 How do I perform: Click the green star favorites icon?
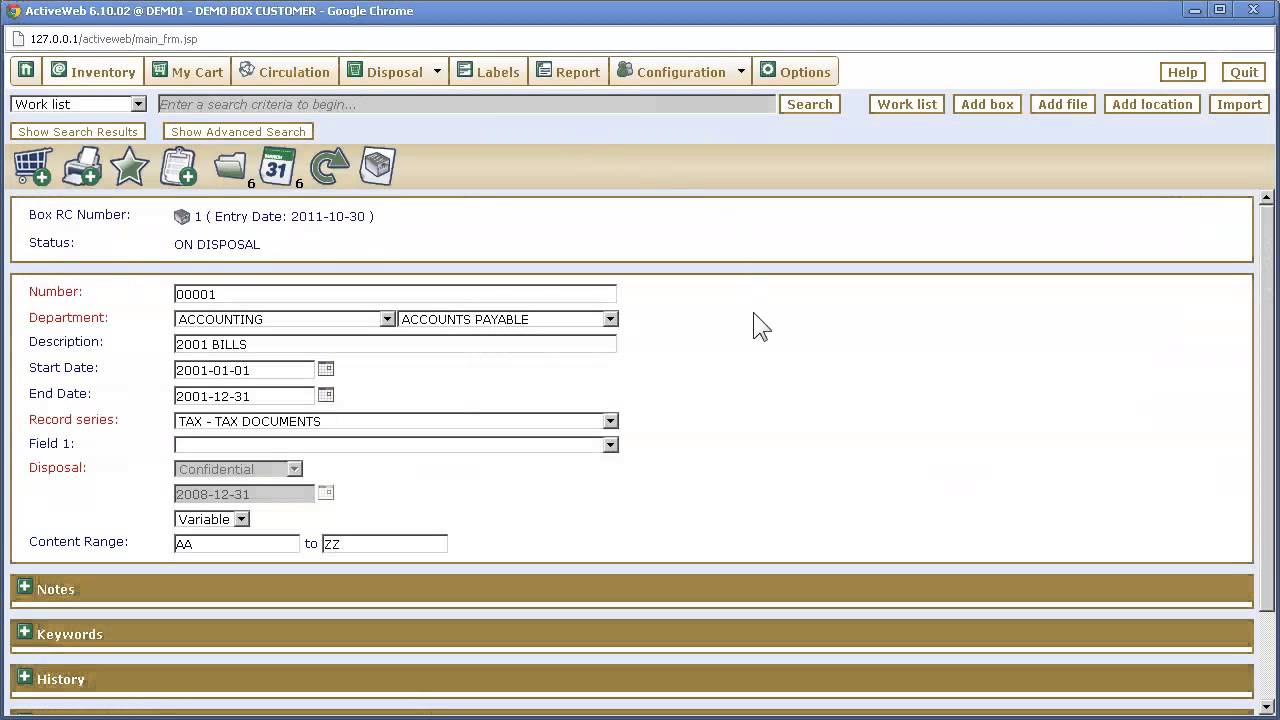tap(130, 167)
